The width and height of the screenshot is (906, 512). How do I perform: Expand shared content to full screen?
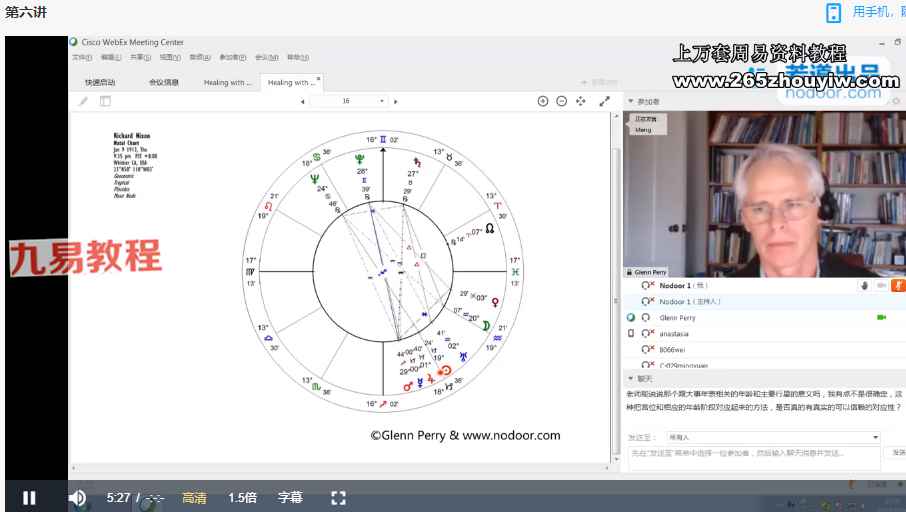coord(604,101)
